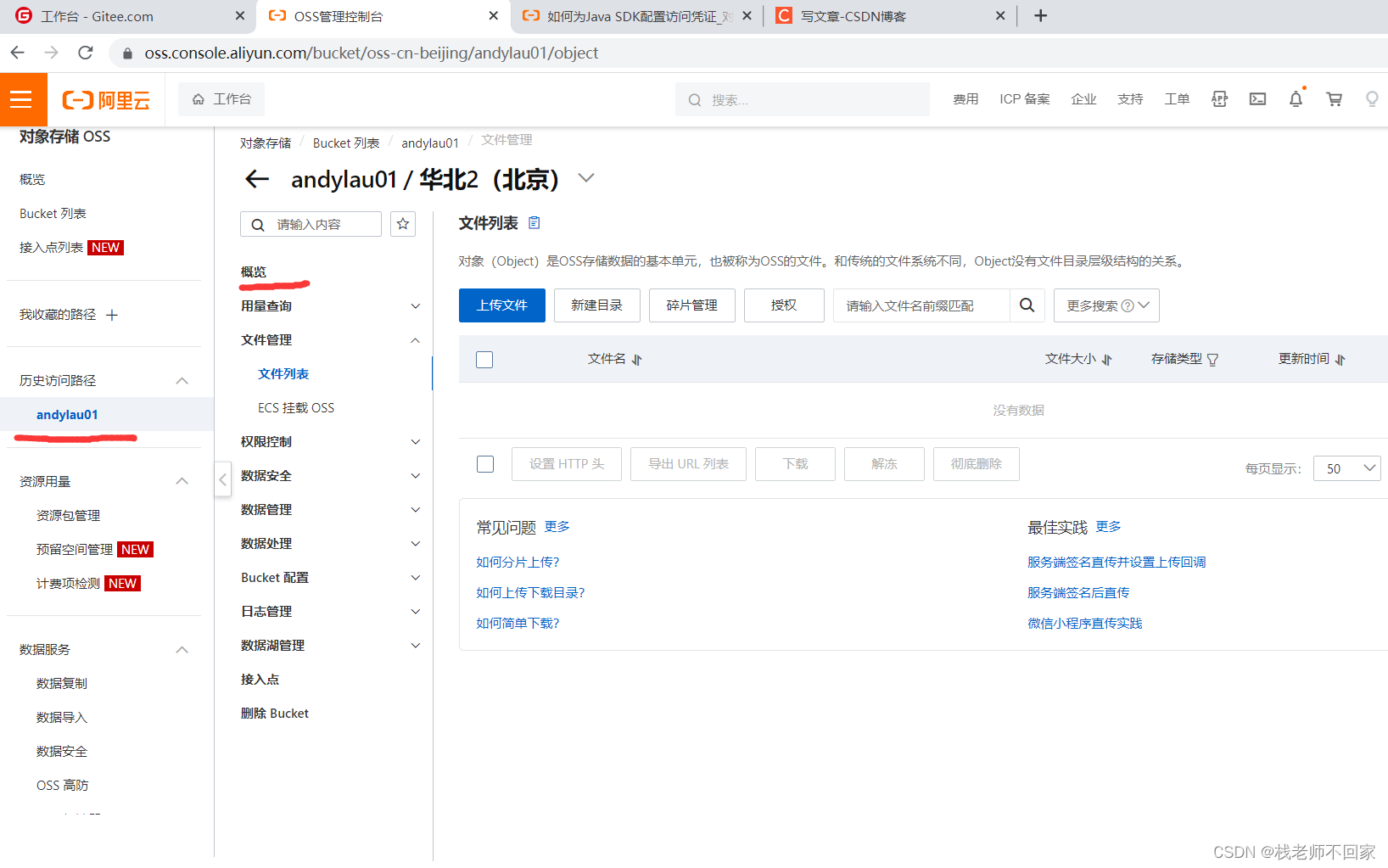Tick the checkbox beside 设置 HTTP 头

click(x=485, y=464)
